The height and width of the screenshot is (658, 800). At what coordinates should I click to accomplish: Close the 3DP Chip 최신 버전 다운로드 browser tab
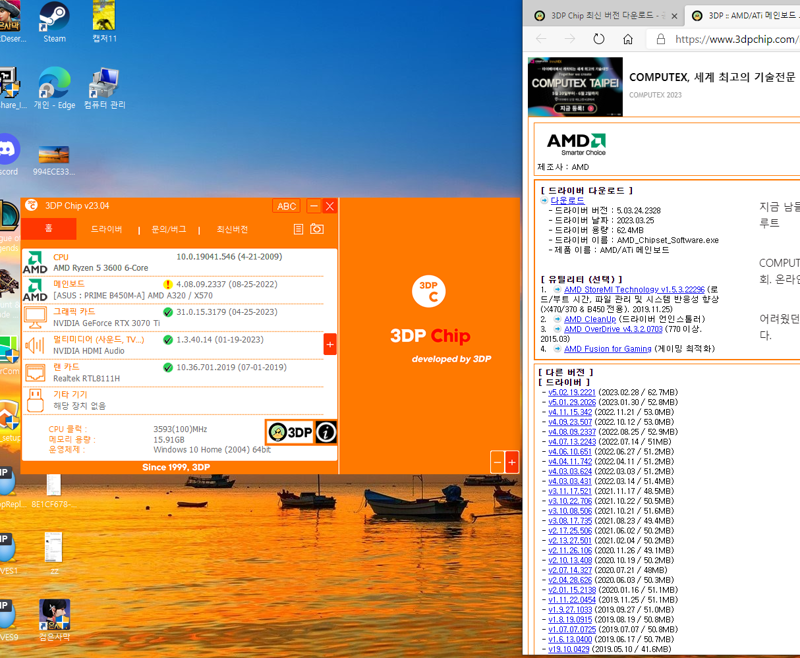(x=674, y=16)
